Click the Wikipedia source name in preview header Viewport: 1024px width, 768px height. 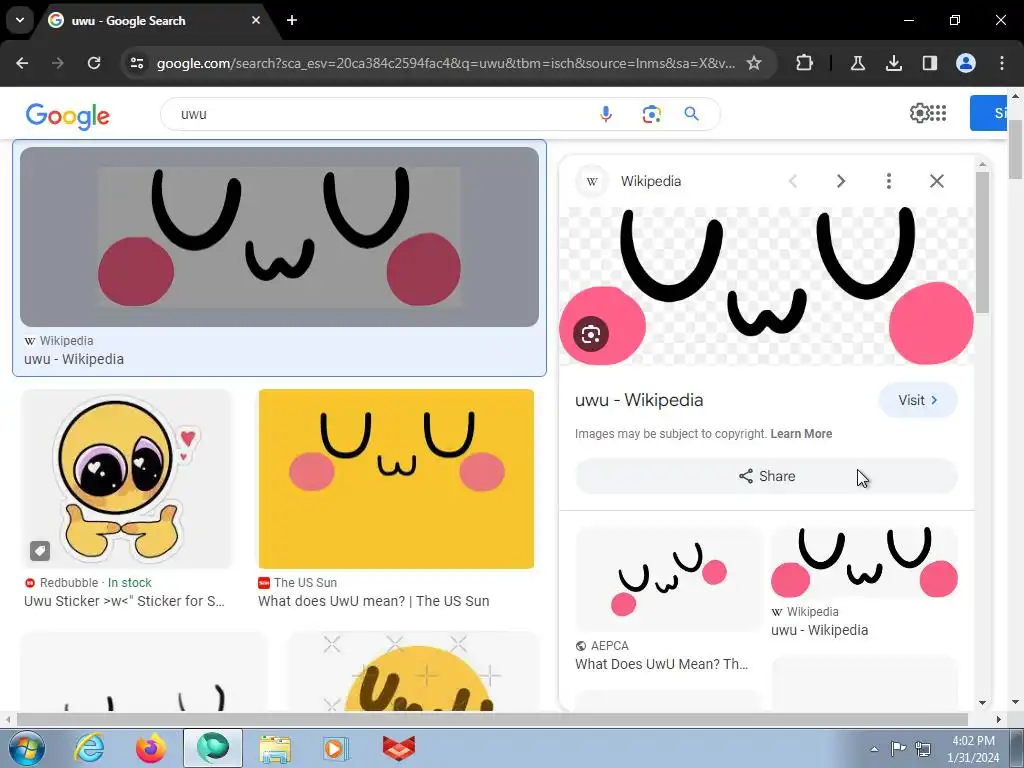650,181
